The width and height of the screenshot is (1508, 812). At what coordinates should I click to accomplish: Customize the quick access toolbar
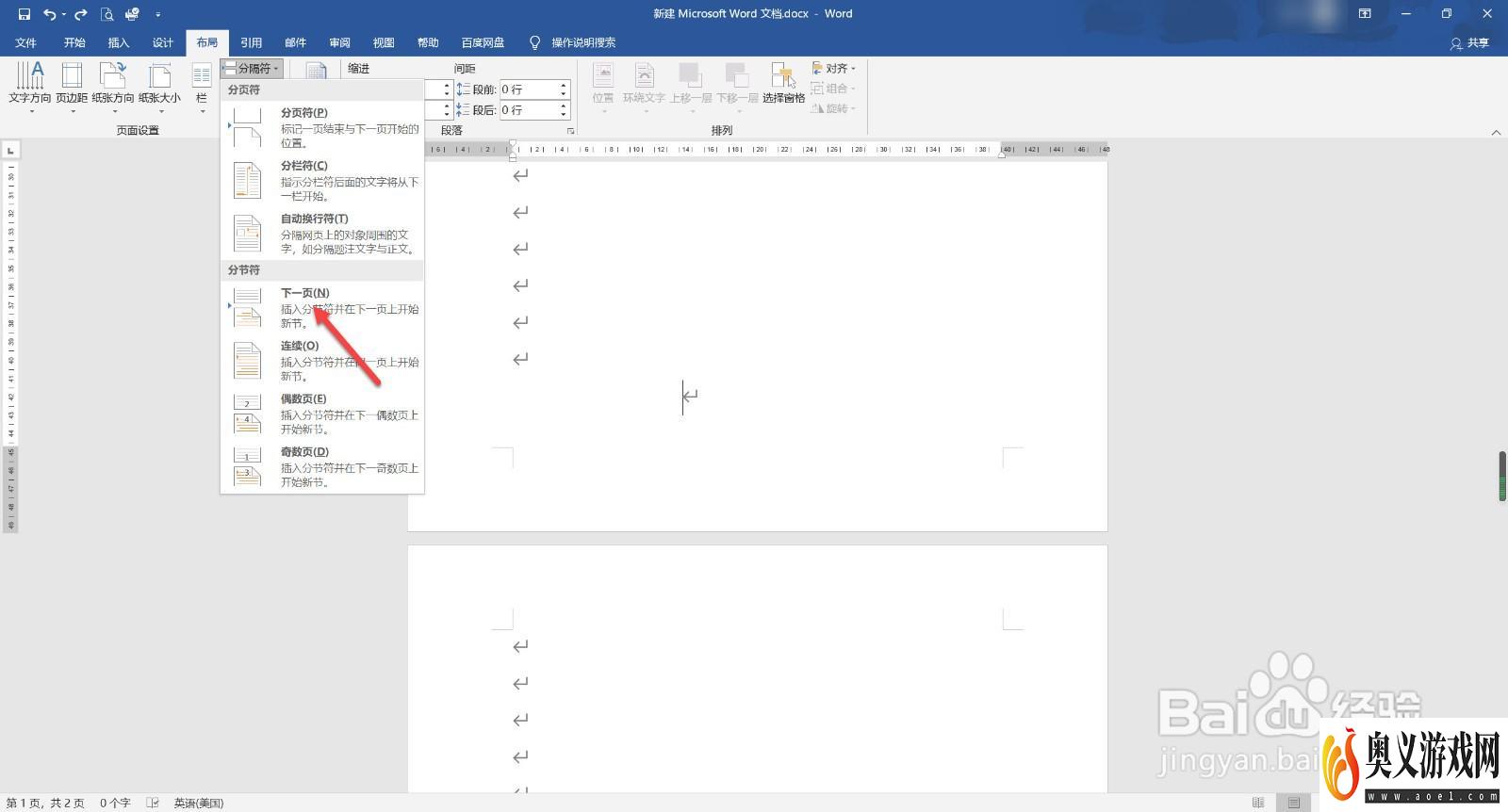tap(157, 14)
